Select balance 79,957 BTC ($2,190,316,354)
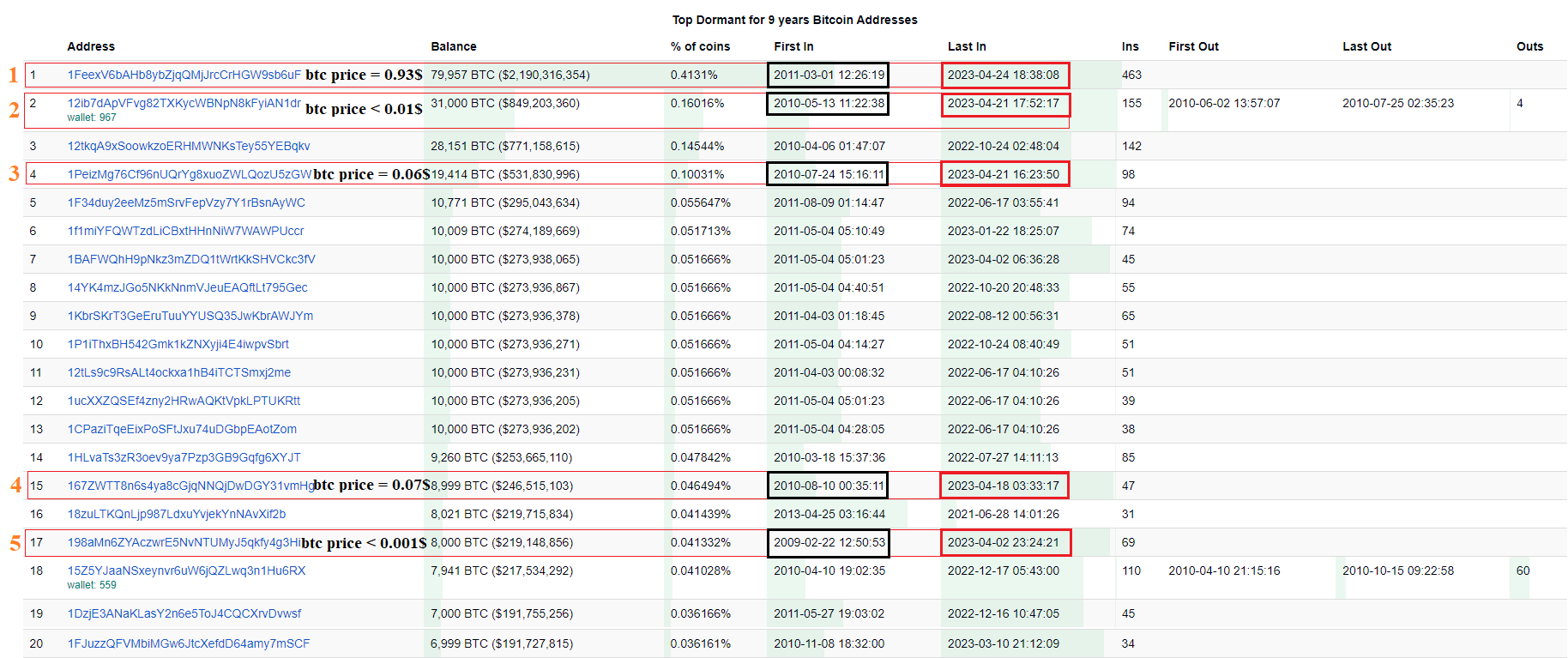This screenshot has height=658, width=1568. point(510,75)
